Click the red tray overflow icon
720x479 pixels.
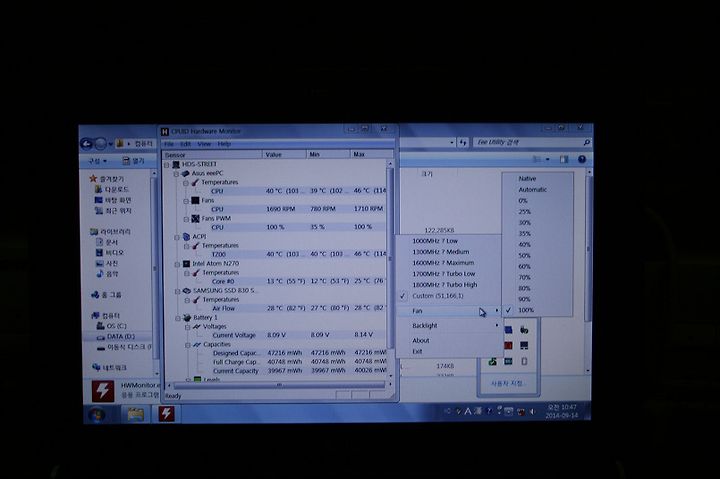tap(508, 345)
